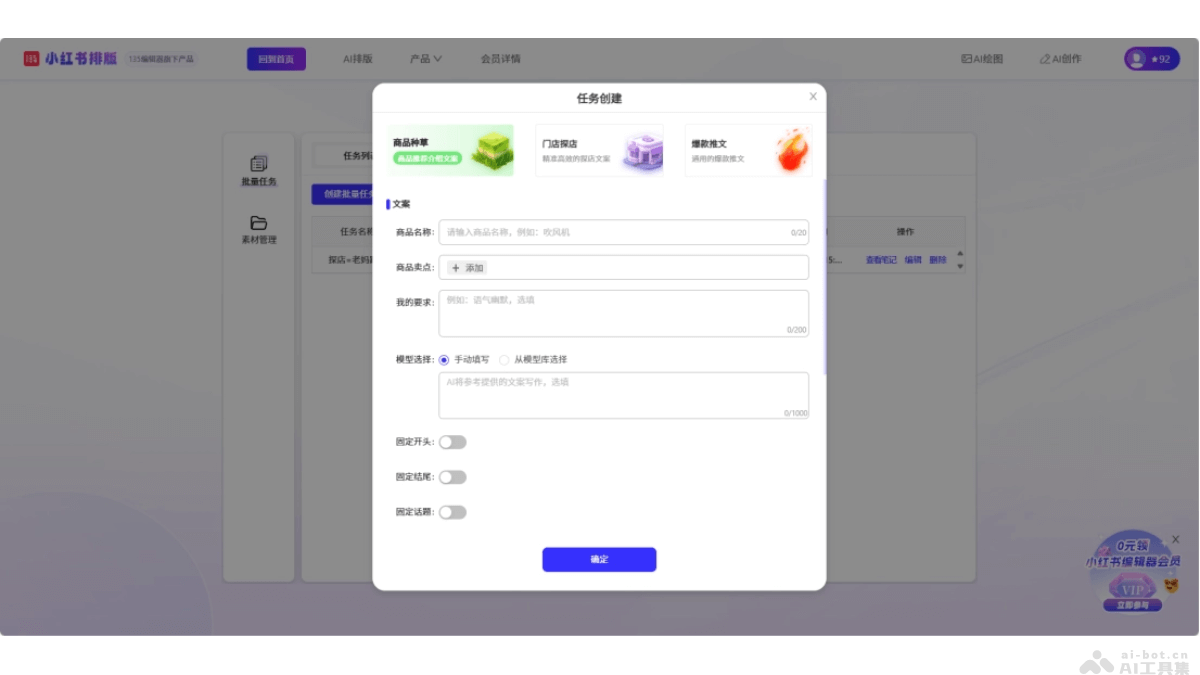Screen dimensions: 1200x675
Task: Close the 任务创建 dialog via the X
Action: pyautogui.click(x=813, y=96)
